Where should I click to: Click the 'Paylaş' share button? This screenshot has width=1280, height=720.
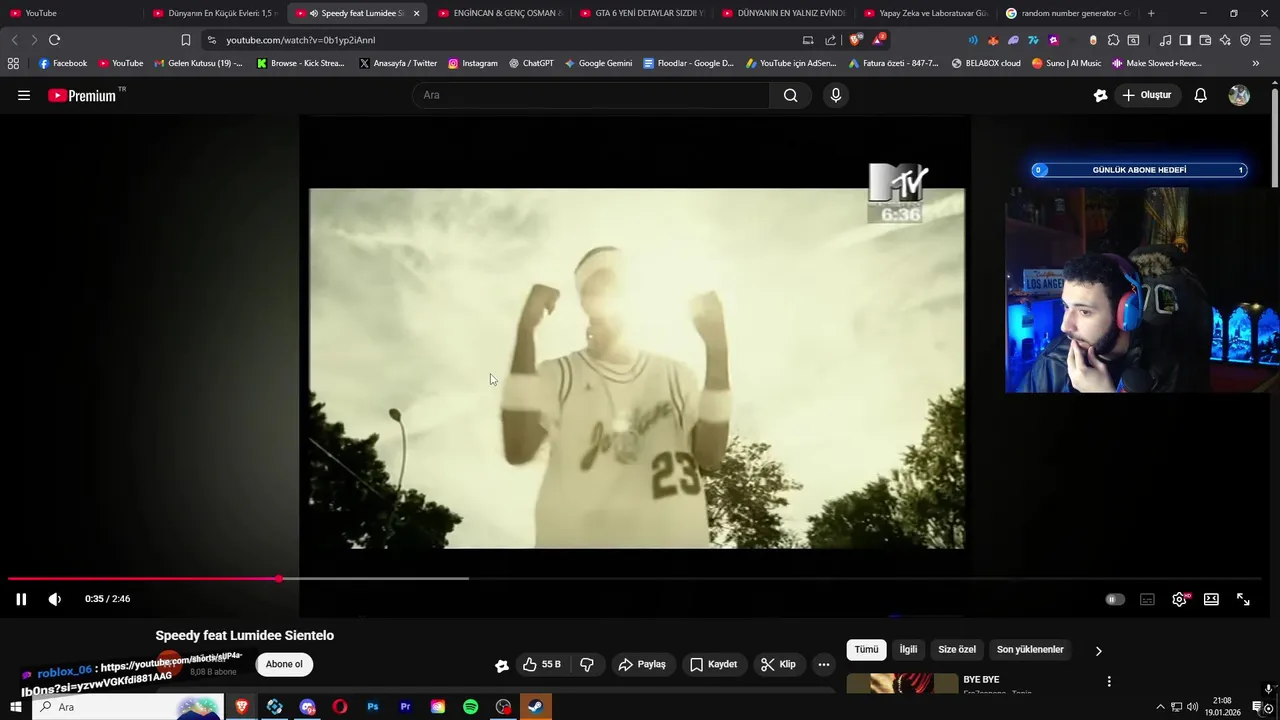coord(642,664)
